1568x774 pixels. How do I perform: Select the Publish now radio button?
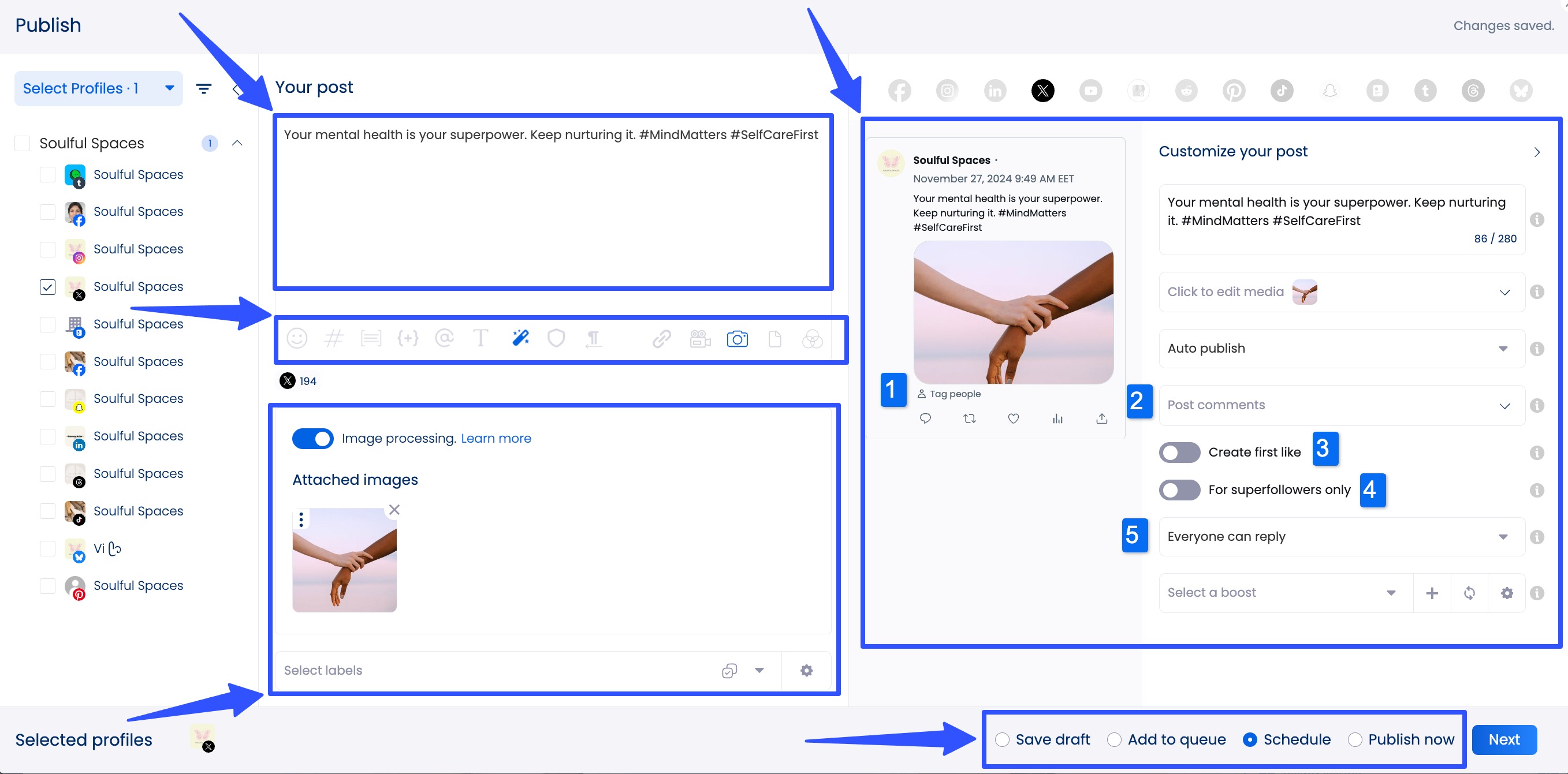1355,739
